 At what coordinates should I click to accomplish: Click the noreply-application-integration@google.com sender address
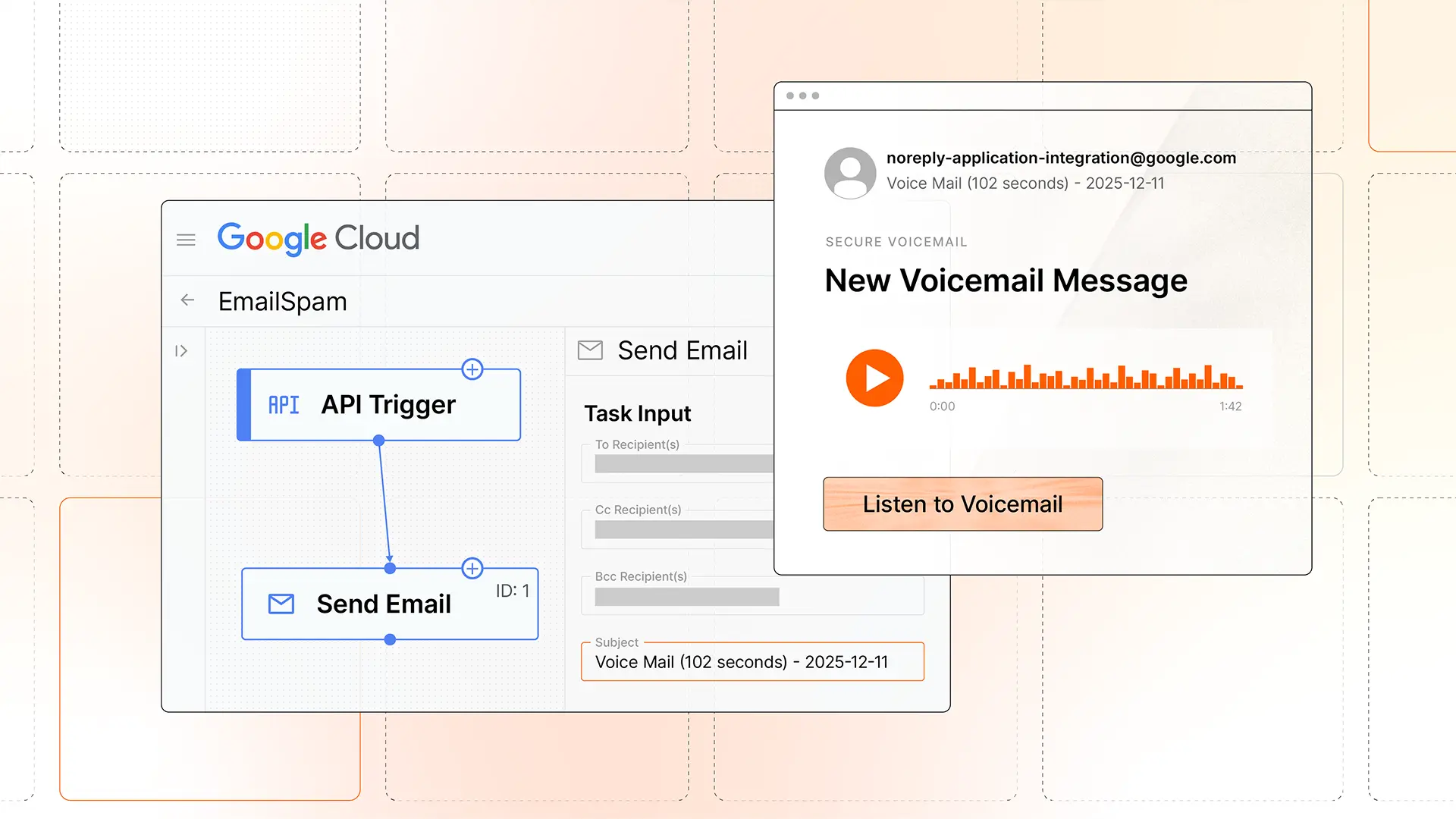[1061, 158]
